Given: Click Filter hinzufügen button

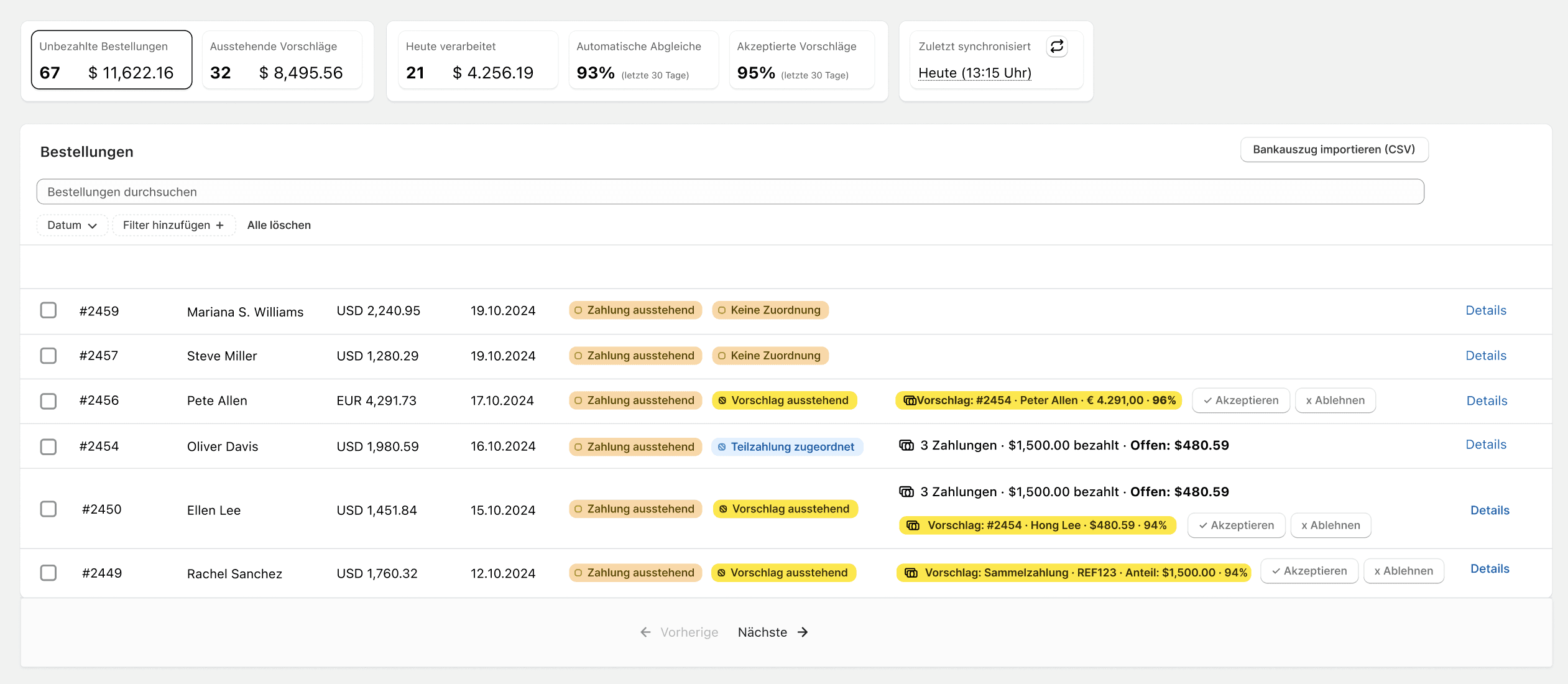Looking at the screenshot, I should click(173, 225).
